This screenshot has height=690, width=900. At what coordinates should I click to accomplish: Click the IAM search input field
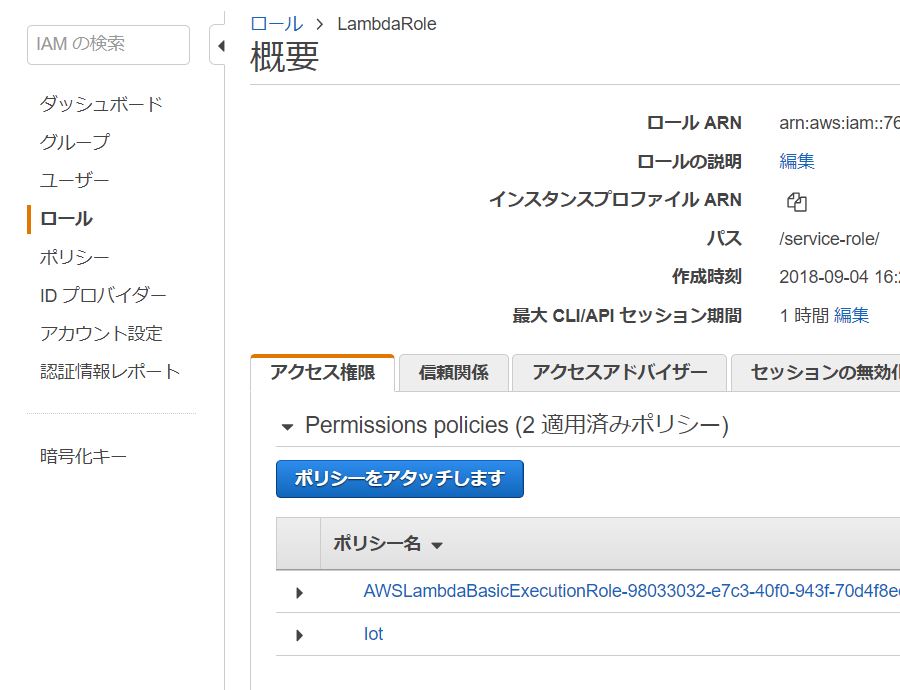click(107, 44)
